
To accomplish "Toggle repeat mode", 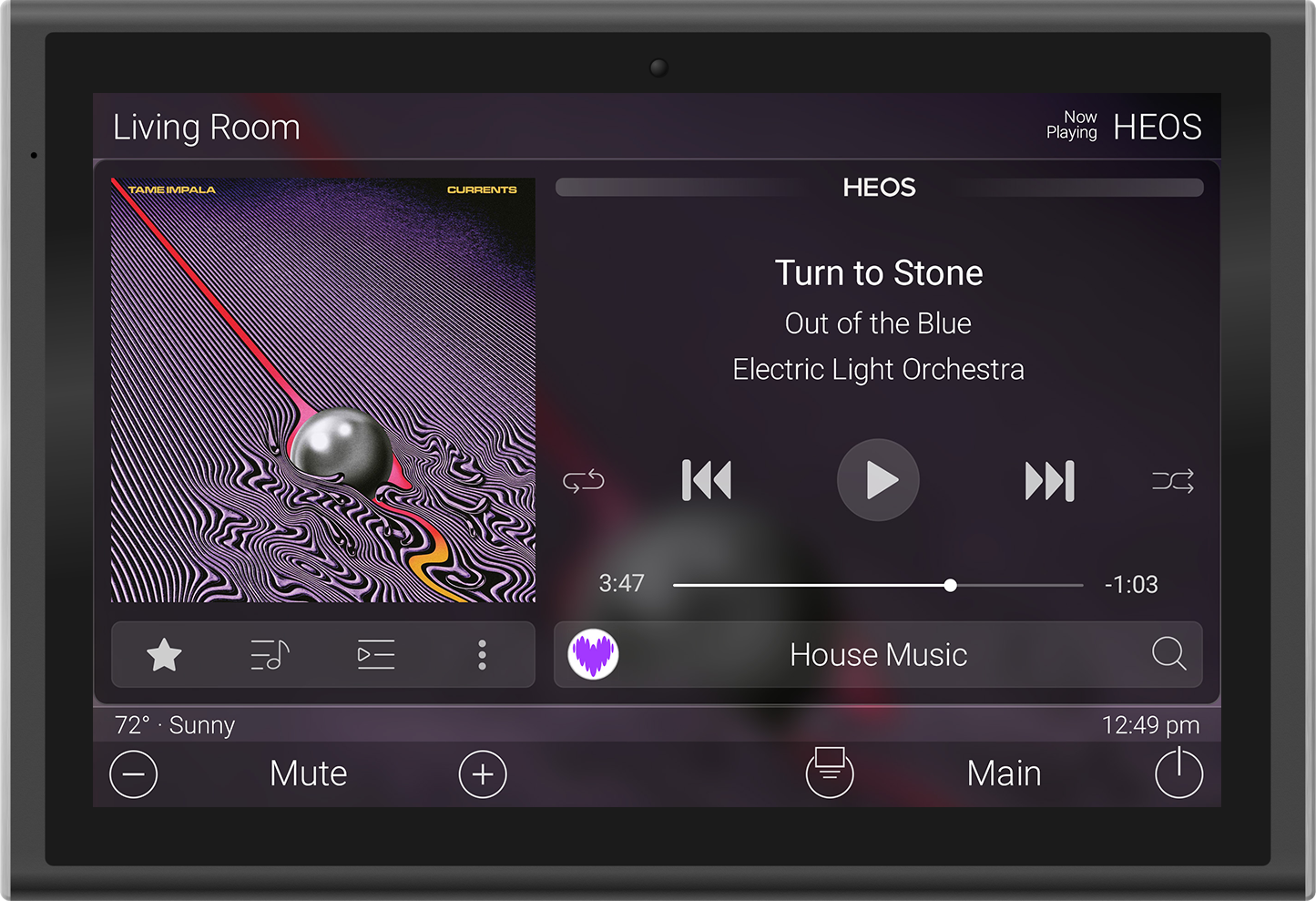I will pyautogui.click(x=584, y=480).
